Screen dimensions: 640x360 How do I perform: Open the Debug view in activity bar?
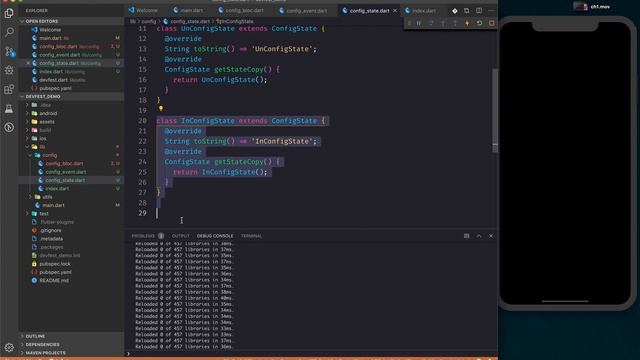coord(9,70)
